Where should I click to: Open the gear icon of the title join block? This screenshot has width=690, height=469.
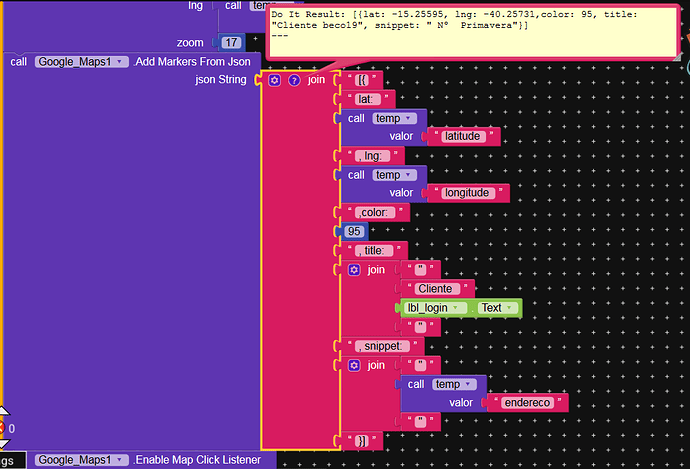pos(354,270)
